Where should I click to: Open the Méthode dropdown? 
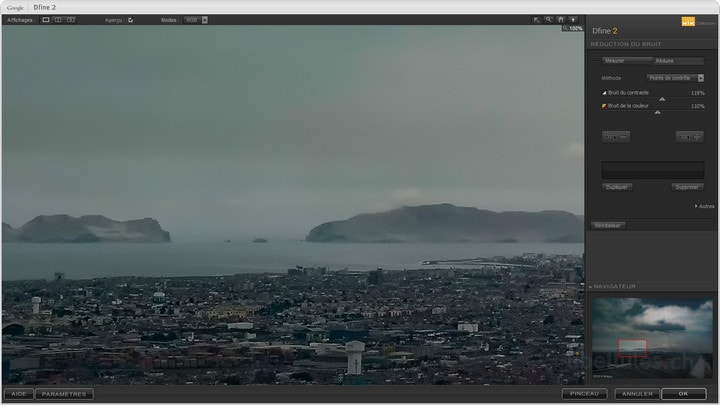pos(675,78)
